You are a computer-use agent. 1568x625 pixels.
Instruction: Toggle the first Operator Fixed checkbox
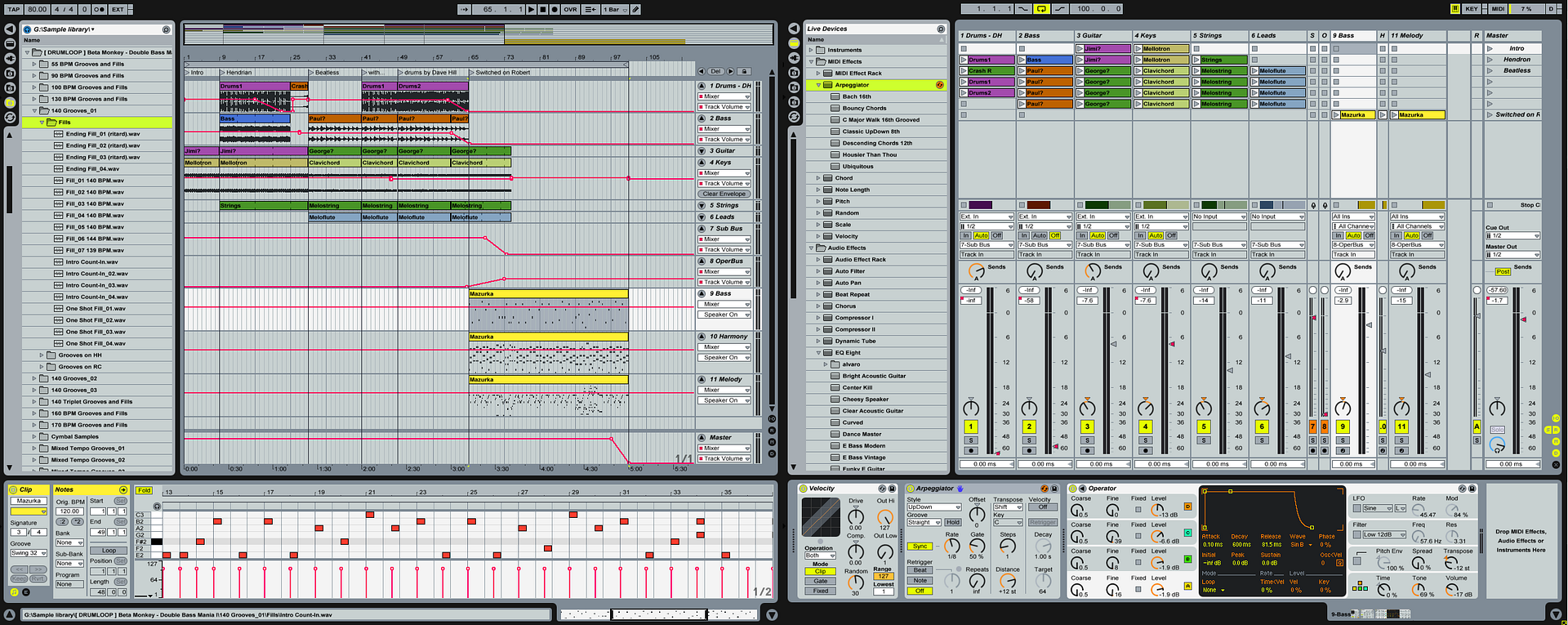1138,509
